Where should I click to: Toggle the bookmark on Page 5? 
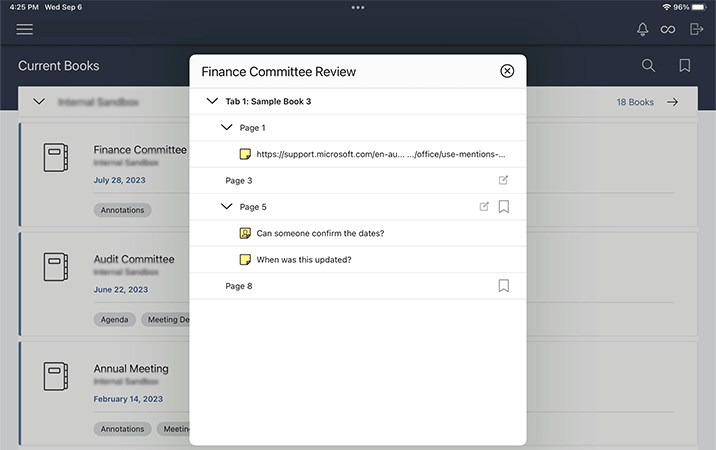point(504,207)
